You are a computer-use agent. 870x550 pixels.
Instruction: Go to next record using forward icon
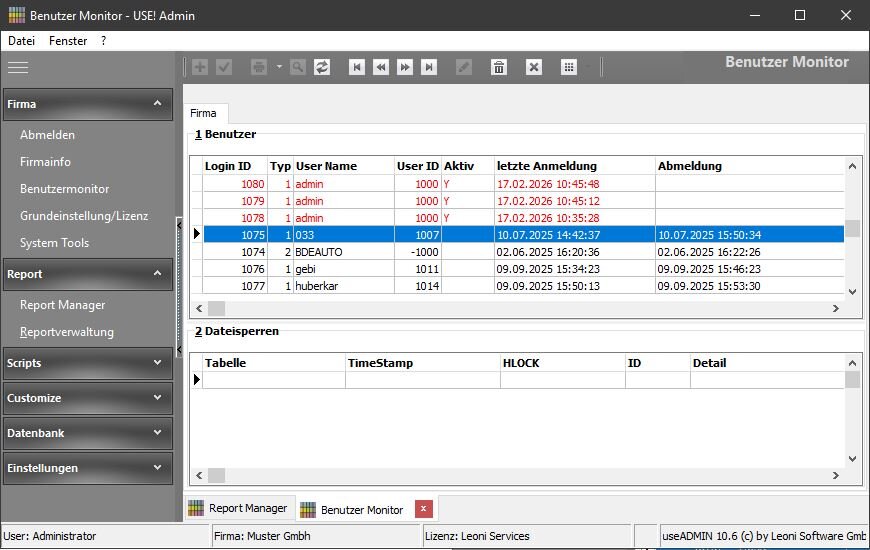tap(405, 67)
